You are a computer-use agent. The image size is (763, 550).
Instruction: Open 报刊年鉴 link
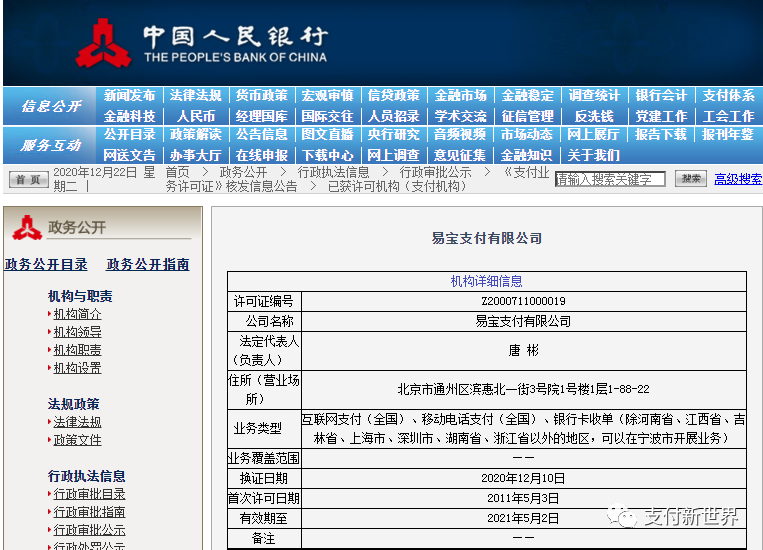click(728, 134)
